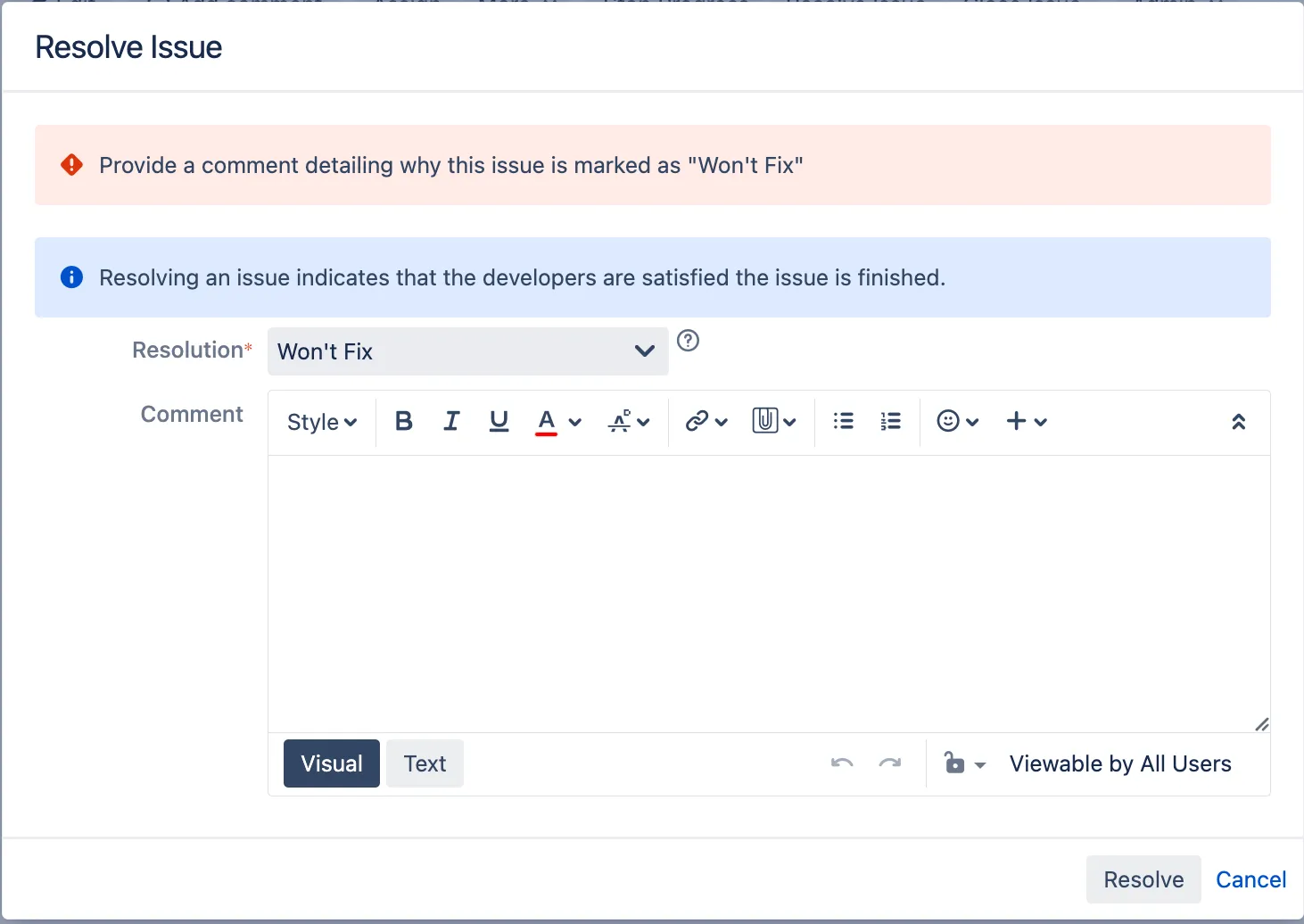
Task: Click the "Resolve Issue" dialog title
Action: [x=128, y=47]
